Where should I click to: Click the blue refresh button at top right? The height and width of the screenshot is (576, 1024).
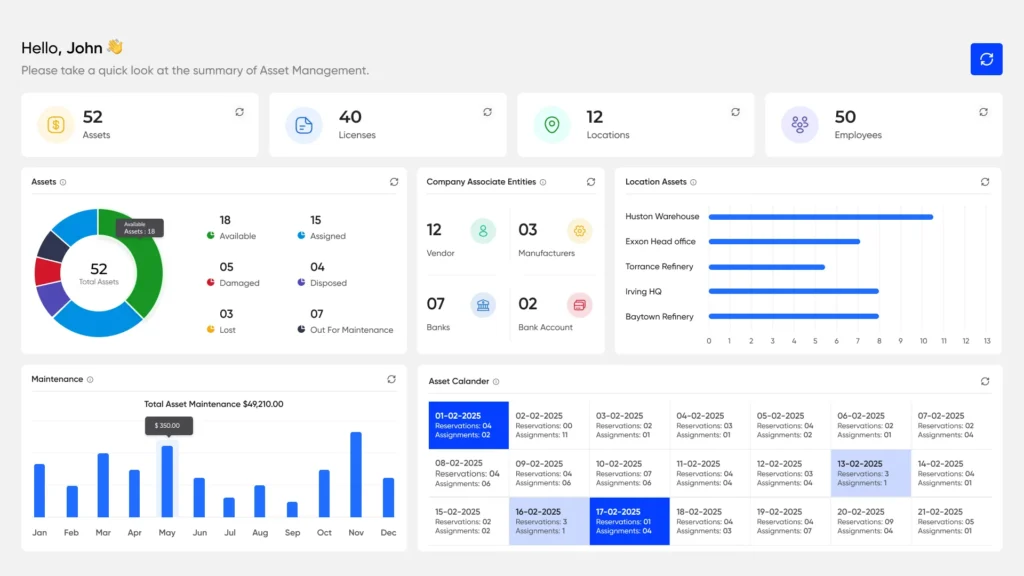(x=986, y=59)
